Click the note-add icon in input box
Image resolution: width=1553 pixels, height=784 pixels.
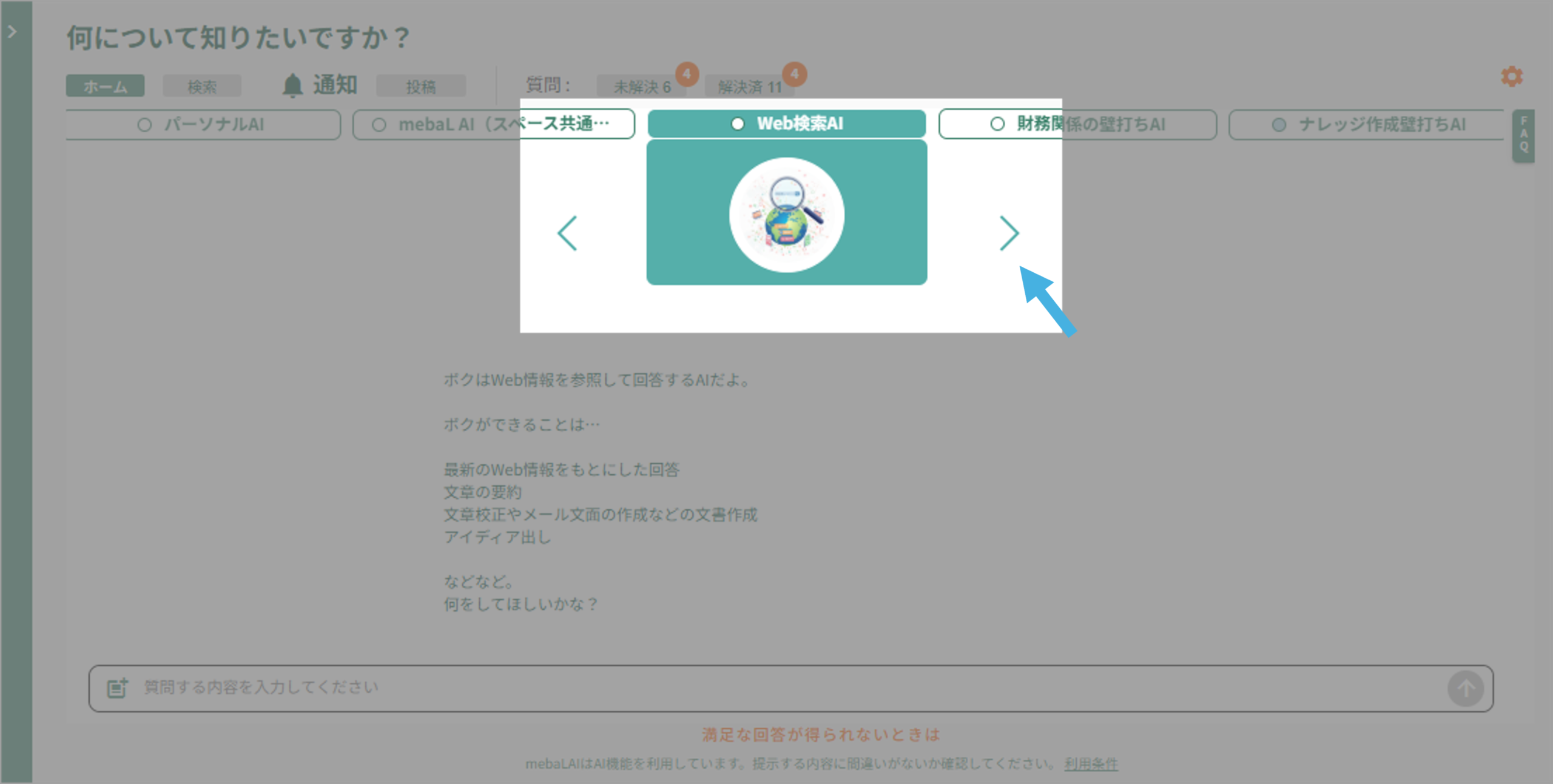point(117,688)
